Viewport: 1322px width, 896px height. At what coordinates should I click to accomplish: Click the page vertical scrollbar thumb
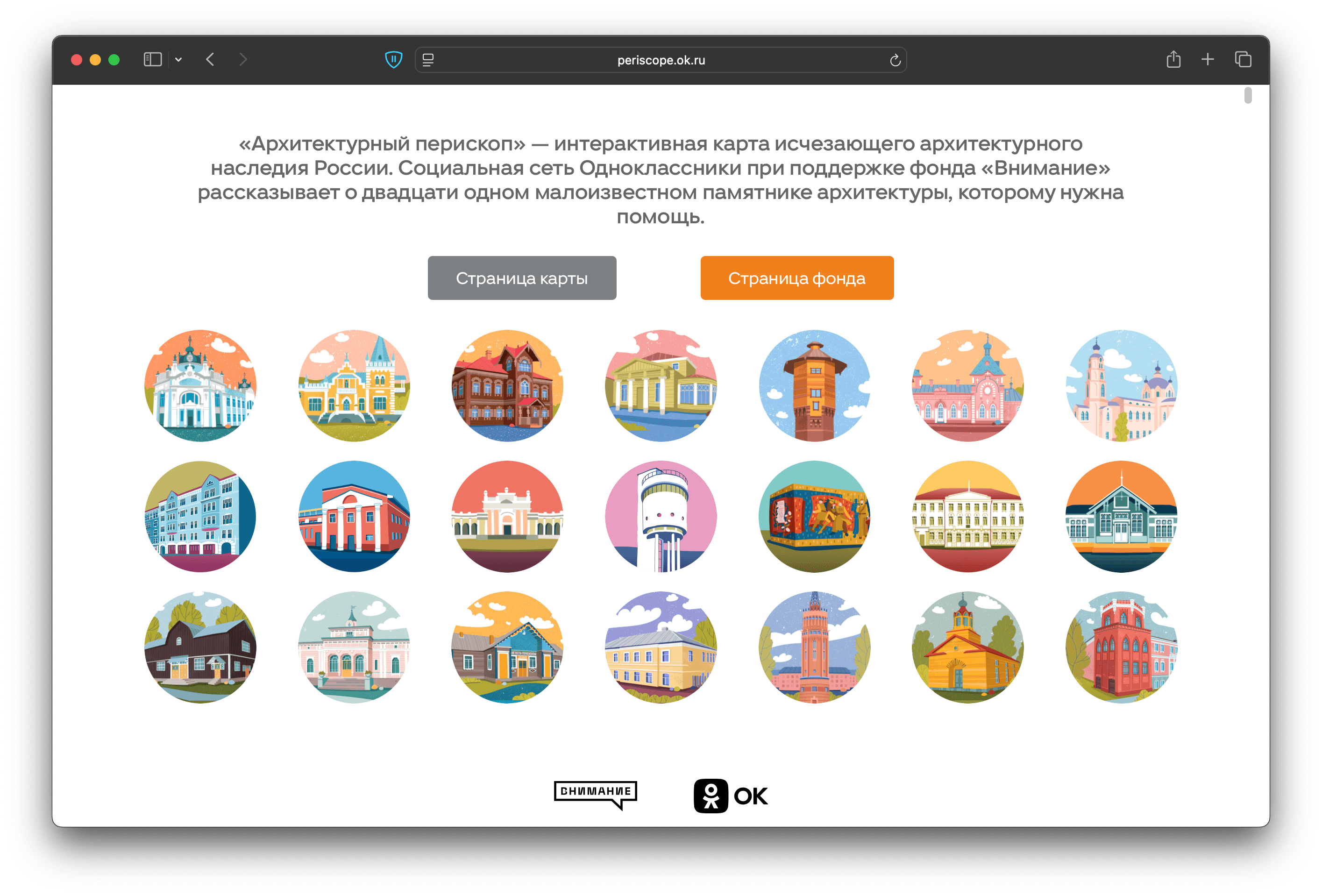(x=1248, y=96)
